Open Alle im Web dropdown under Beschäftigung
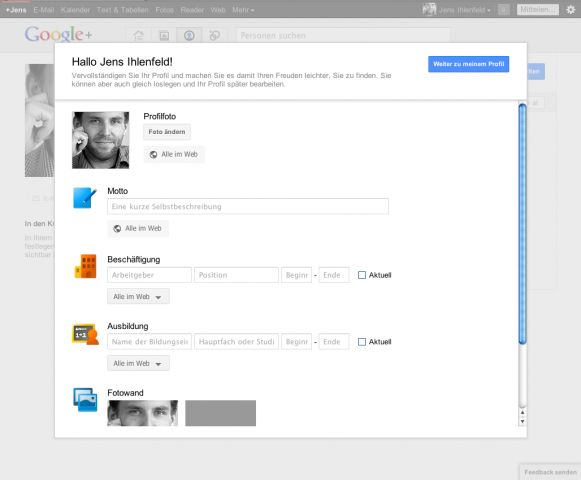581x480 pixels. point(138,297)
